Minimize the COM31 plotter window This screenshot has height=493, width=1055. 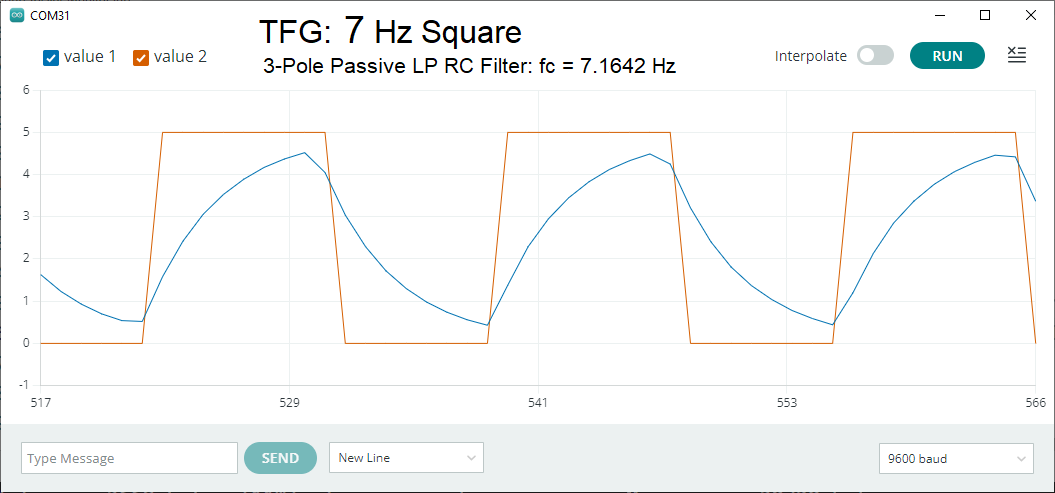click(939, 16)
